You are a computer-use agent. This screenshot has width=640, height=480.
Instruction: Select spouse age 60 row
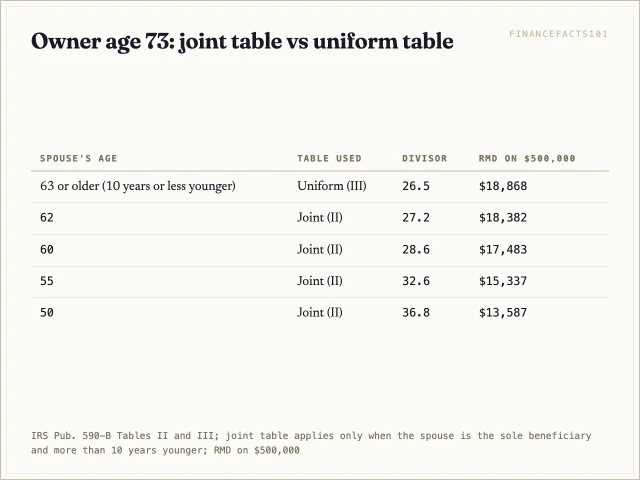[x=320, y=250]
